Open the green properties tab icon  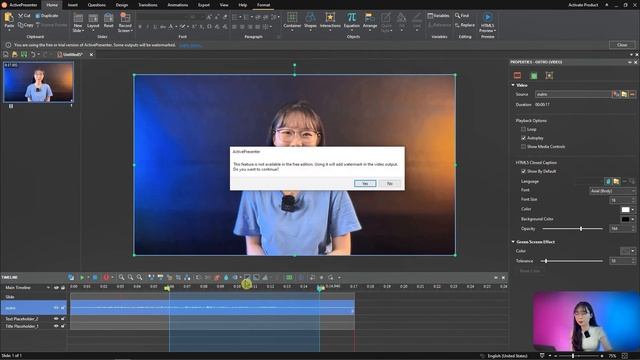(x=533, y=76)
